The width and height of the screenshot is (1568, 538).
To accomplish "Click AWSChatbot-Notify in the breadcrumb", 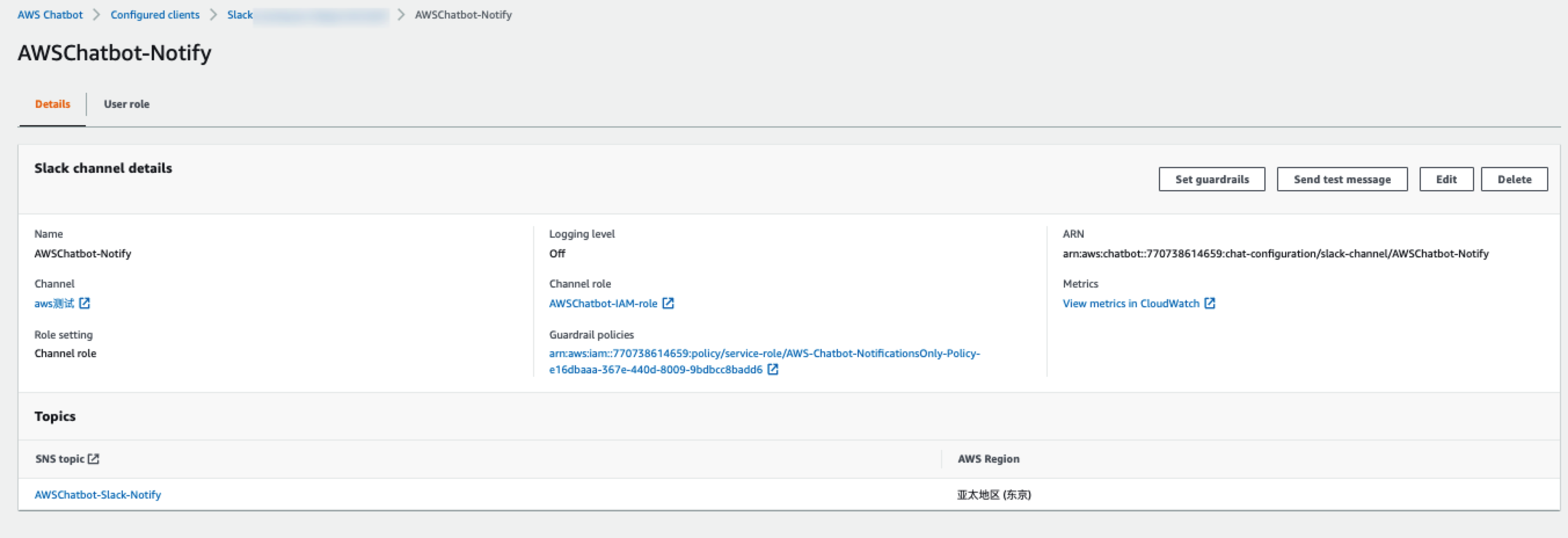I will [463, 14].
